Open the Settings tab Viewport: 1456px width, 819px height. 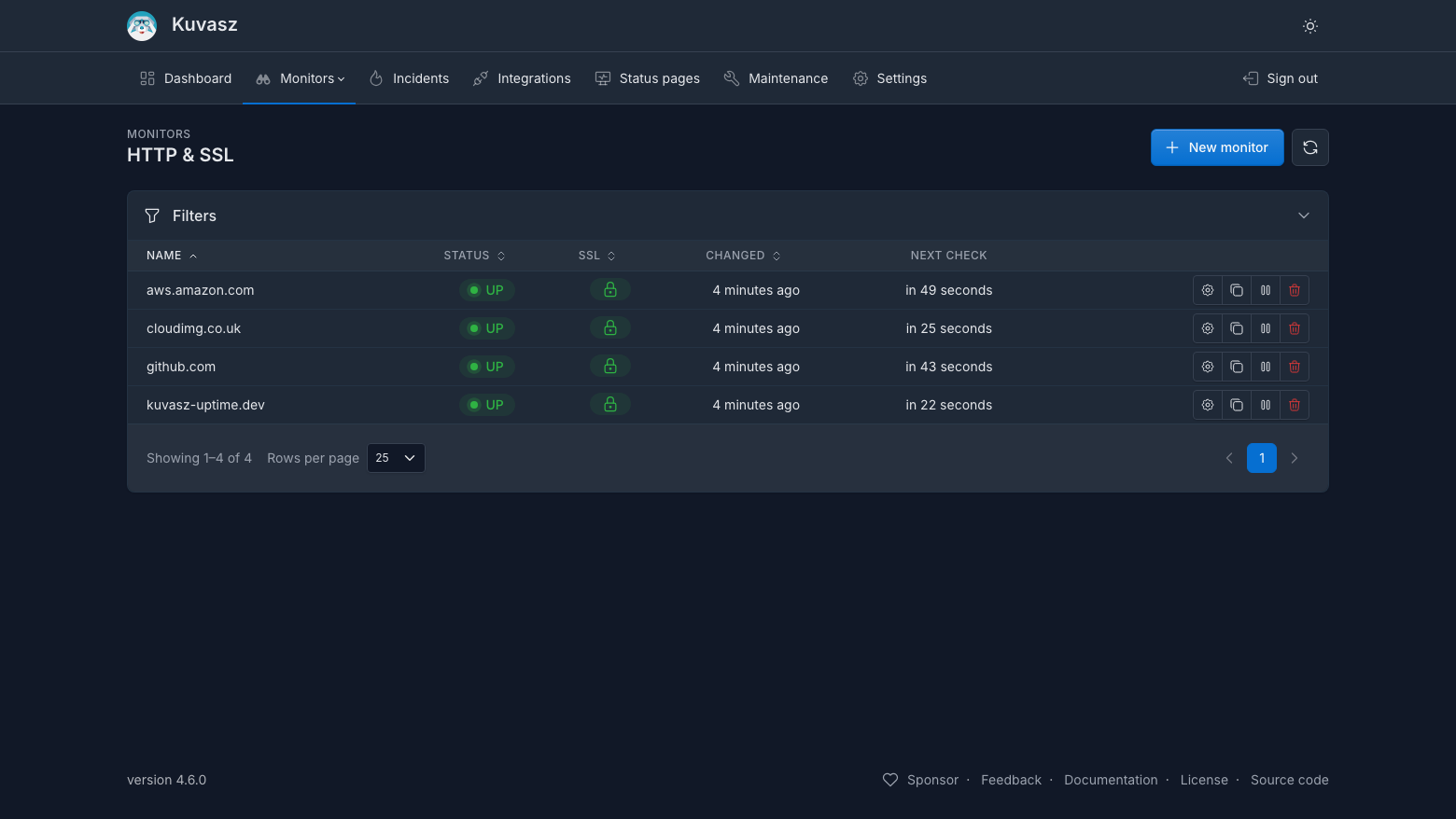pyautogui.click(x=889, y=78)
